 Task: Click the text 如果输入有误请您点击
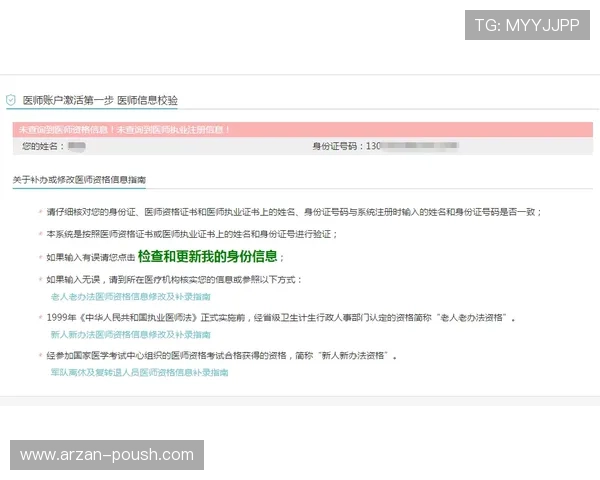point(91,258)
